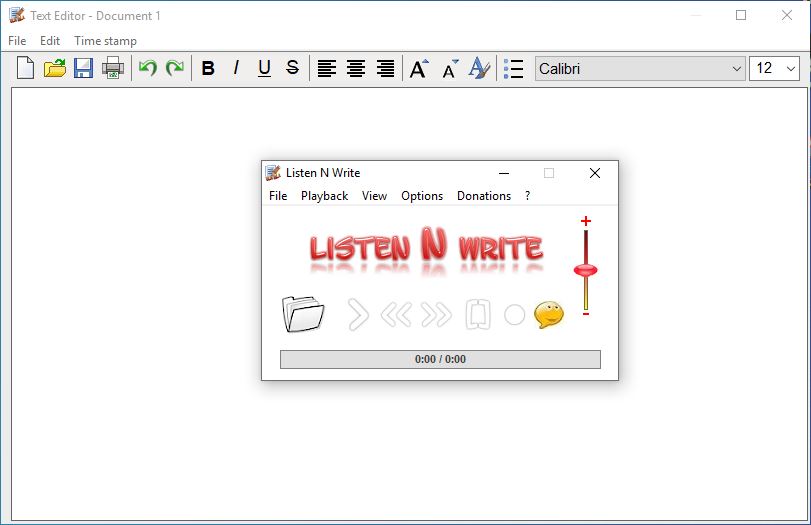Center align the text

click(x=356, y=68)
